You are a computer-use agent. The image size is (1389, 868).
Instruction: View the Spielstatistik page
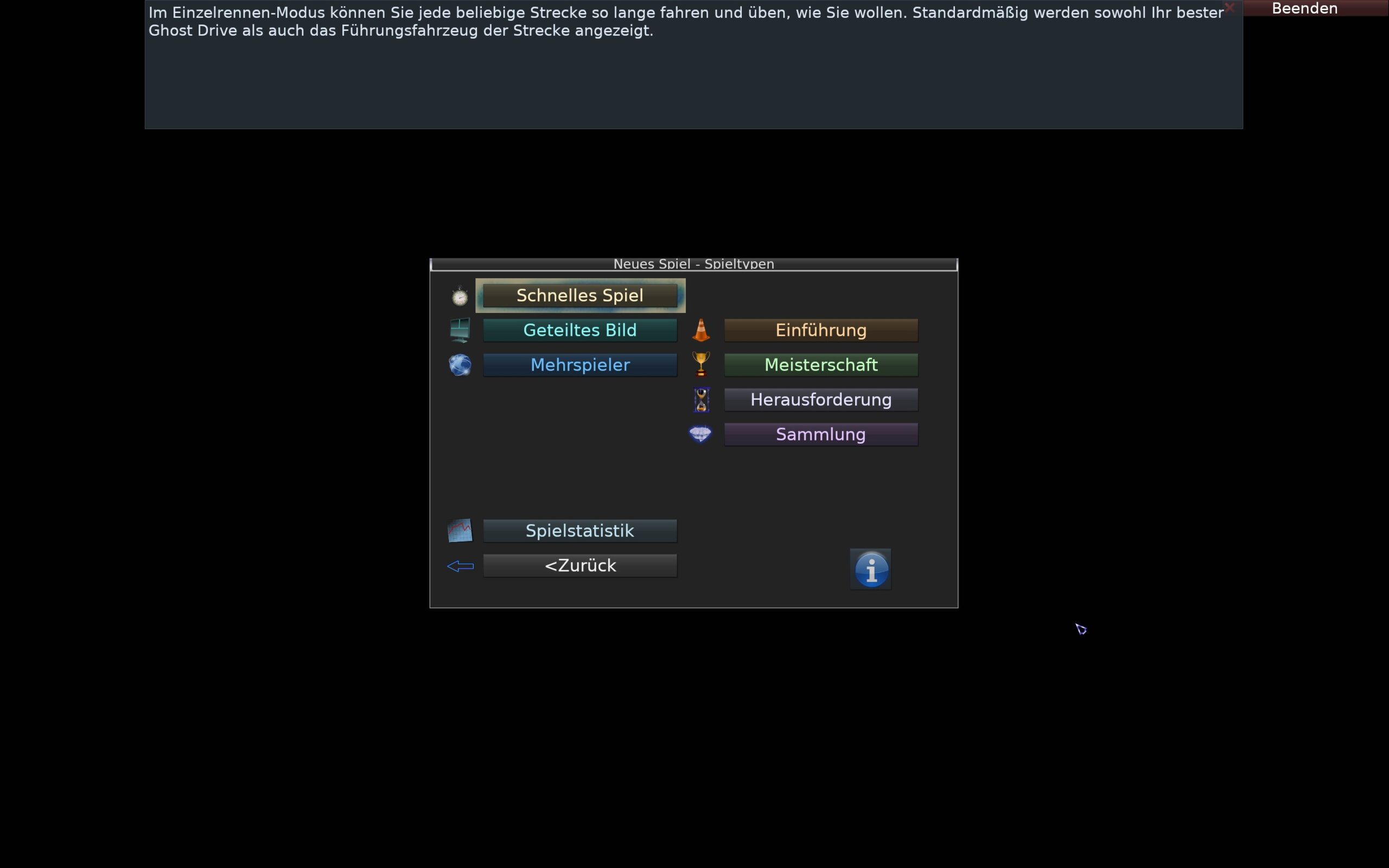click(579, 531)
